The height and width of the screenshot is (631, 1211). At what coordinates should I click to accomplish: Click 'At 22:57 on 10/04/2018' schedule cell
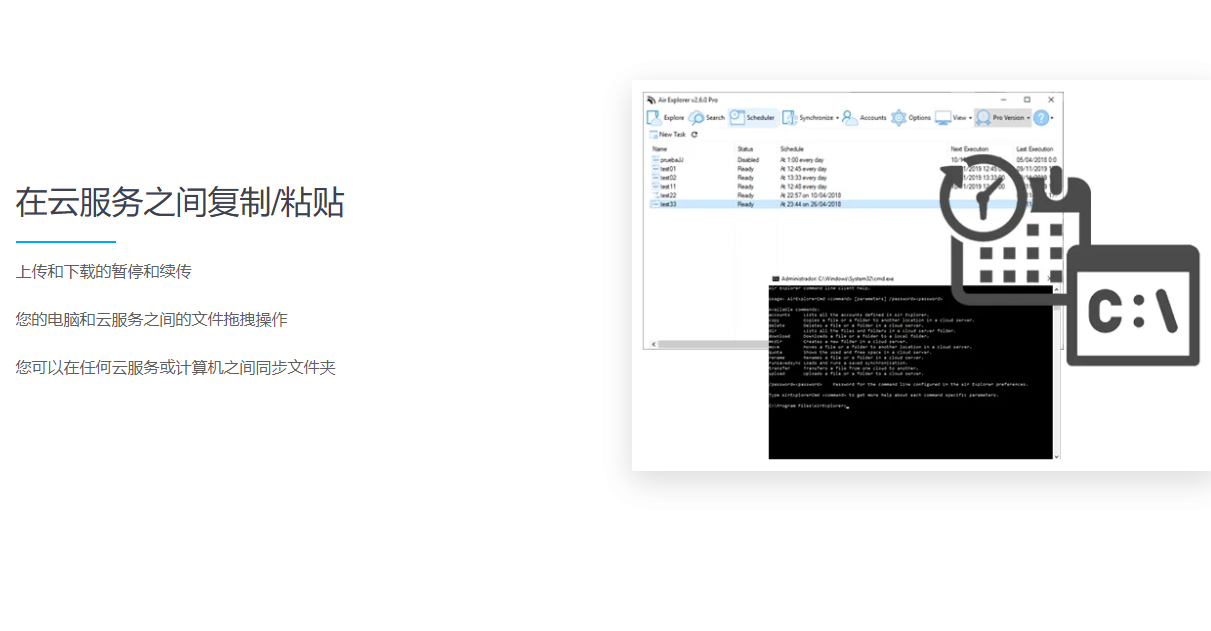click(x=810, y=195)
